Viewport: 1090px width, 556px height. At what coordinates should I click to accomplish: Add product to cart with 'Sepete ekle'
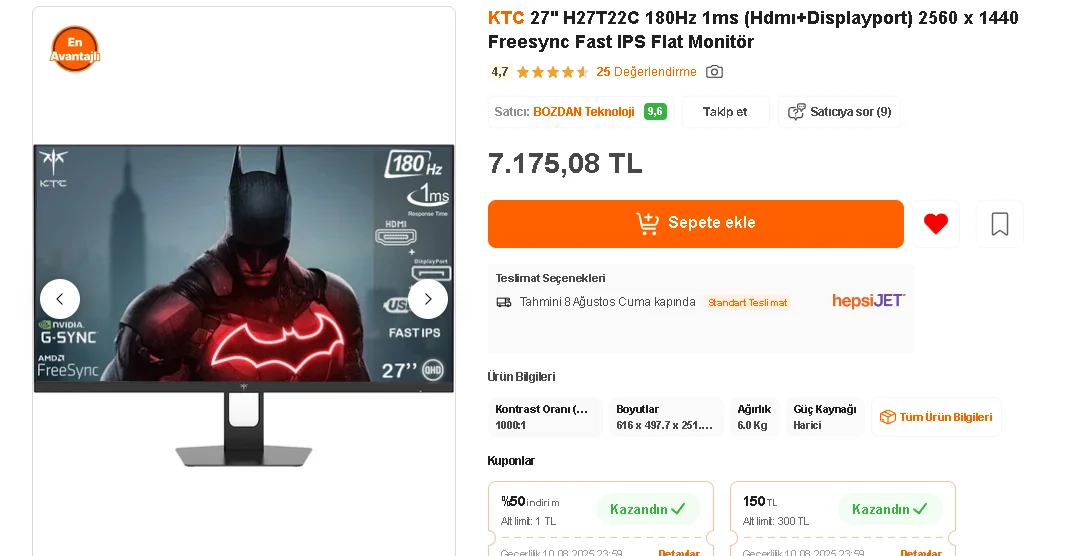[695, 223]
